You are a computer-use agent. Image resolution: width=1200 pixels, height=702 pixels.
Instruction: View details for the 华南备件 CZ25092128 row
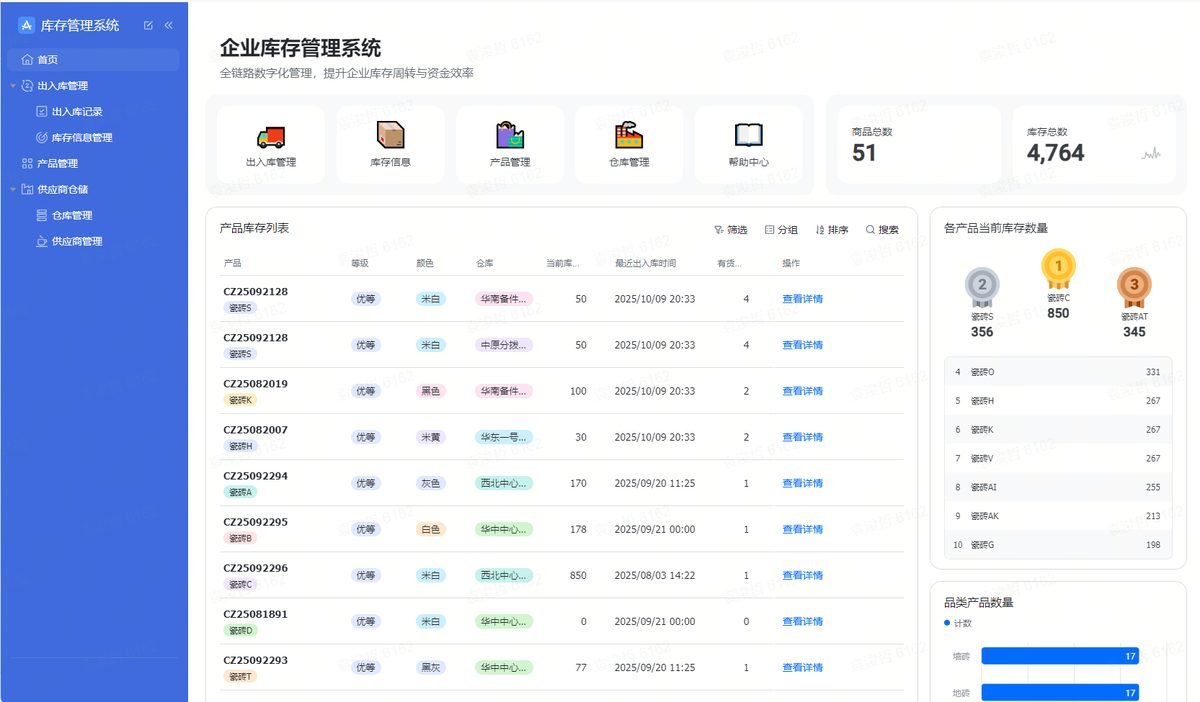(802, 299)
